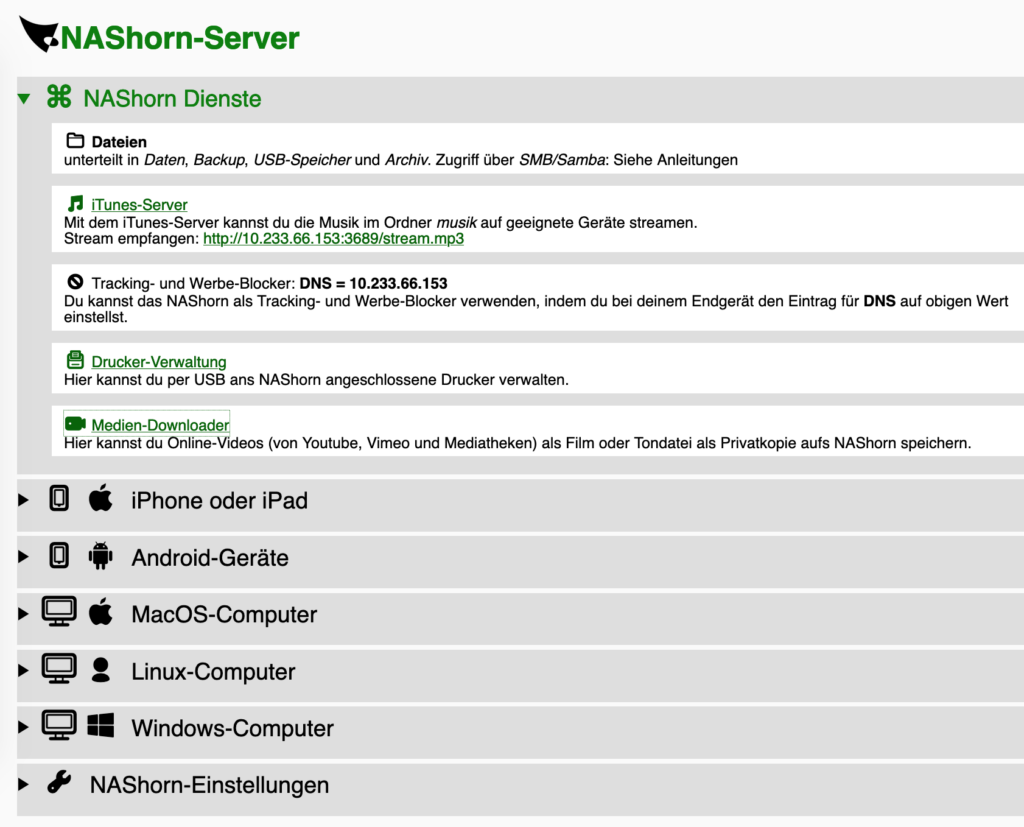Click the wrench icon for NAShorn-Einstellungen

[x=59, y=782]
